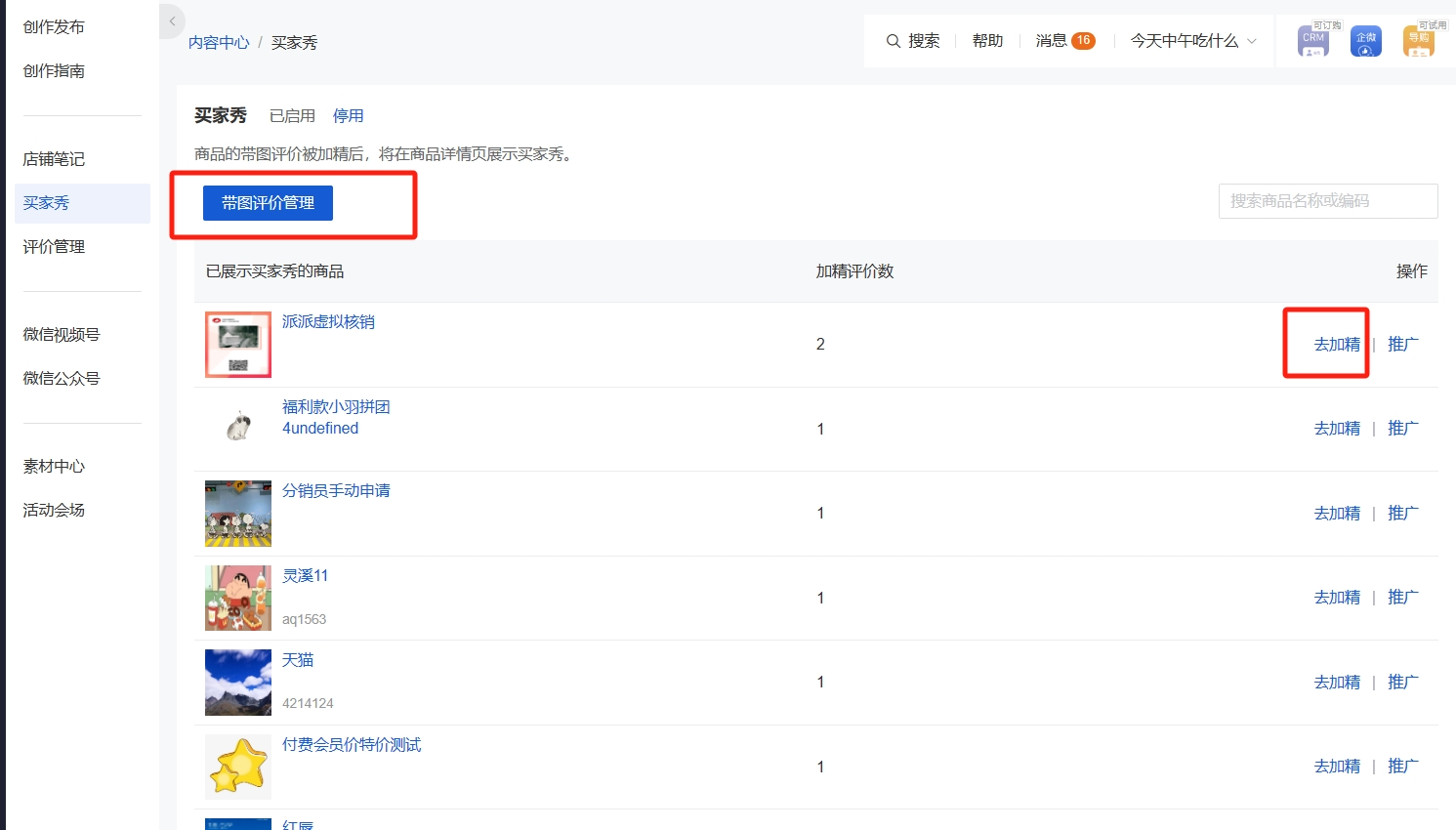Click the 付费会员价特价测试 star thumbnail
This screenshot has height=830, width=1456.
point(238,767)
